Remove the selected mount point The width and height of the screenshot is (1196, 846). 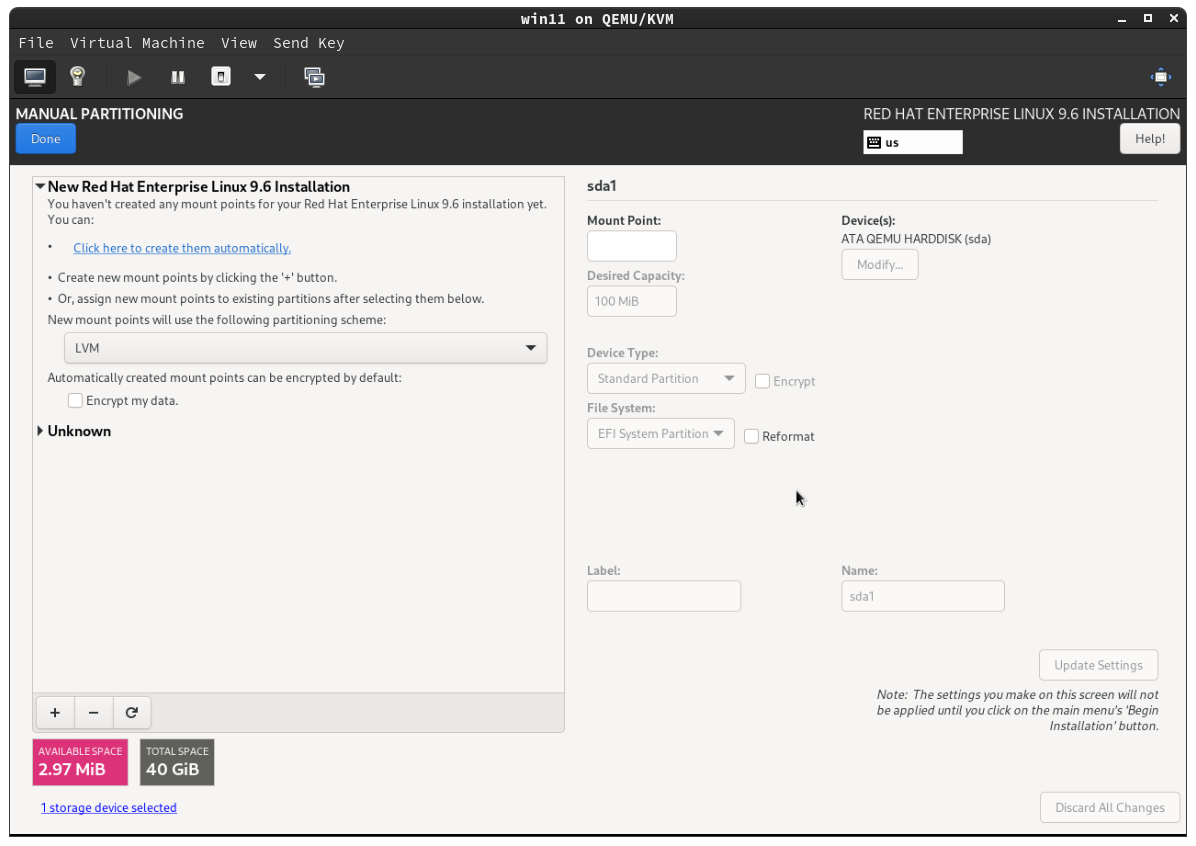click(x=94, y=713)
